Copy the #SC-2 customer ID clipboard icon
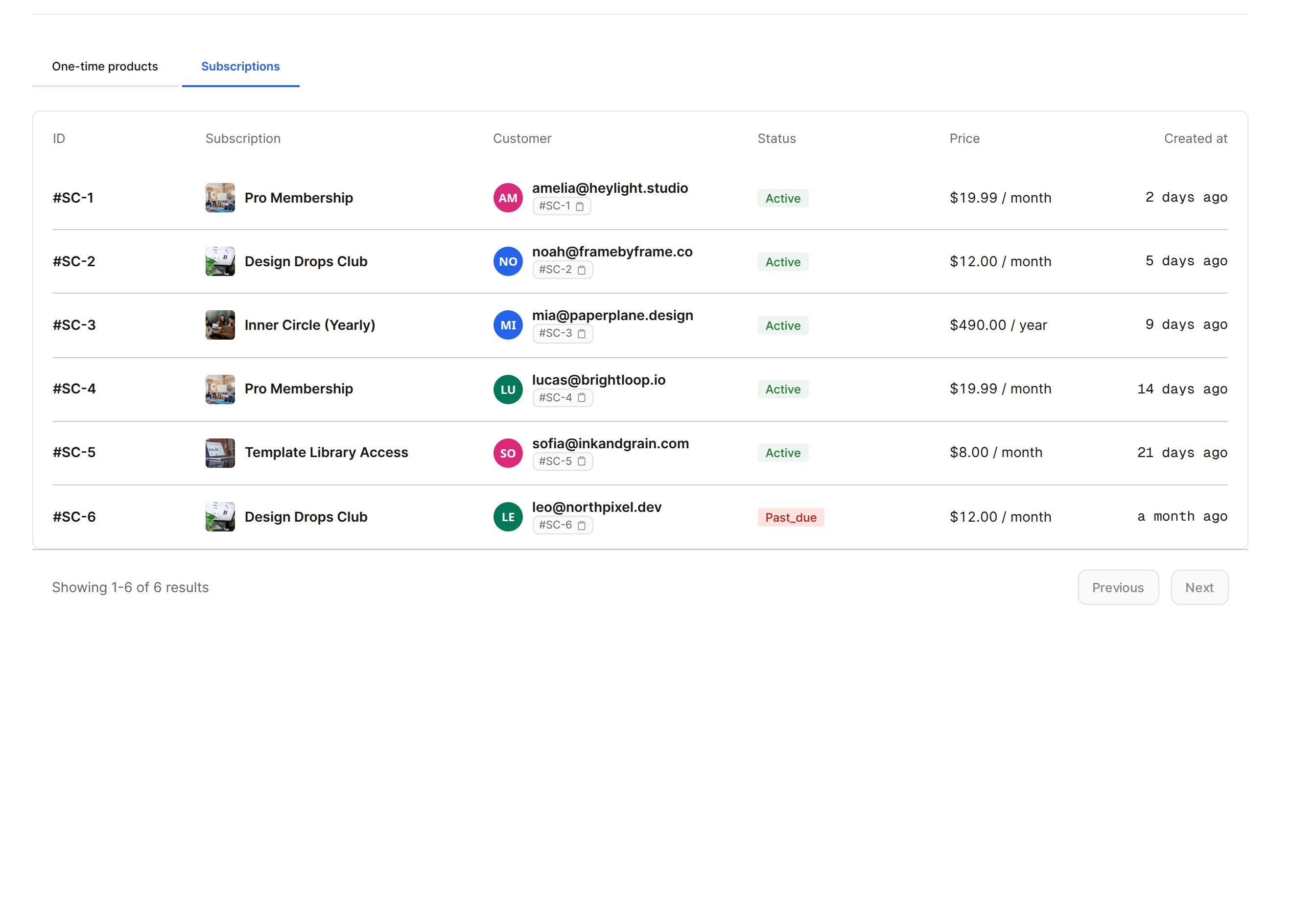The width and height of the screenshot is (1316, 920). 581,270
